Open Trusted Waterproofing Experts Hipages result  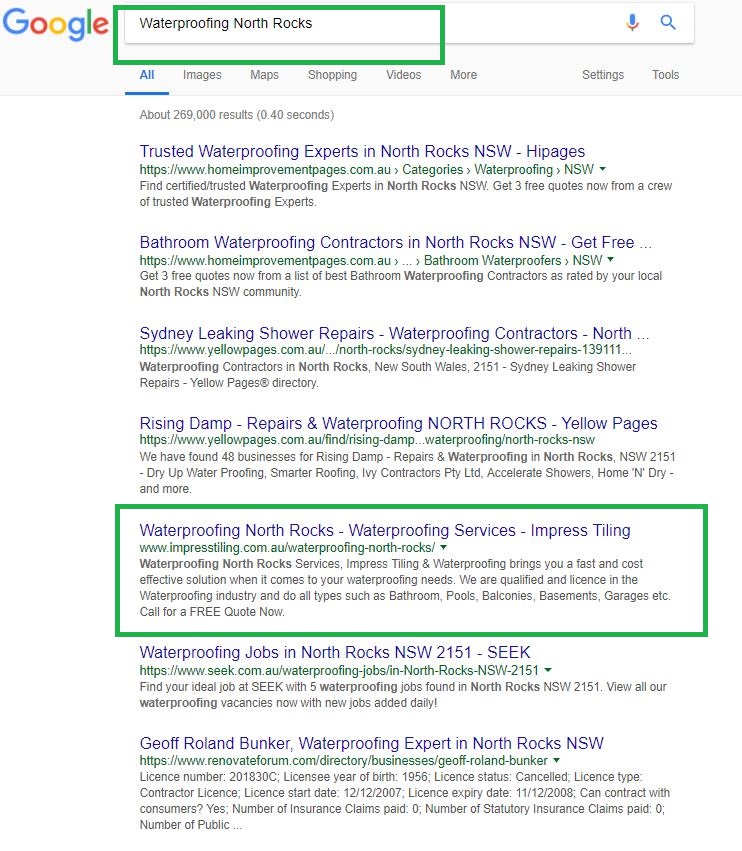[362, 151]
